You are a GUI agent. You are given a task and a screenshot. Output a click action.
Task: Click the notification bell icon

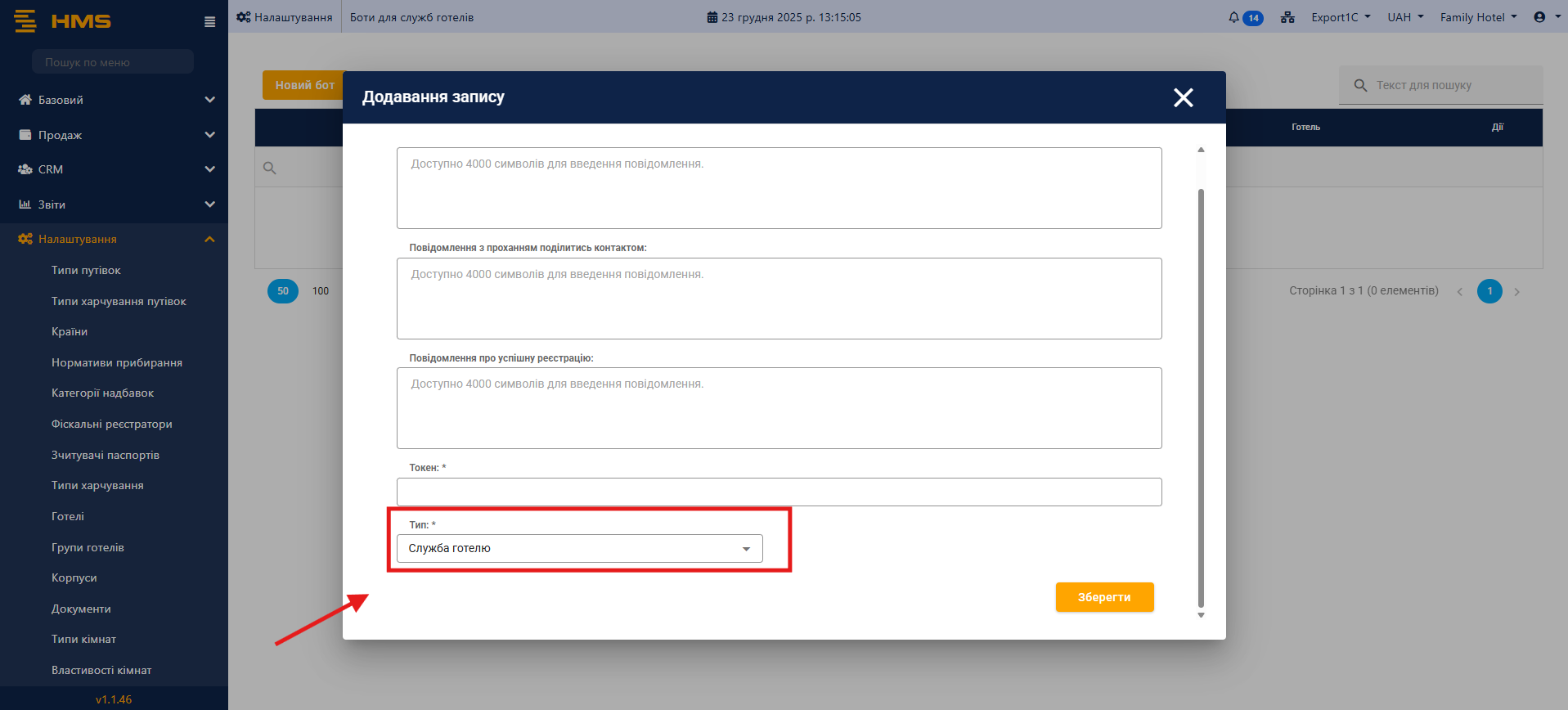pos(1233,17)
